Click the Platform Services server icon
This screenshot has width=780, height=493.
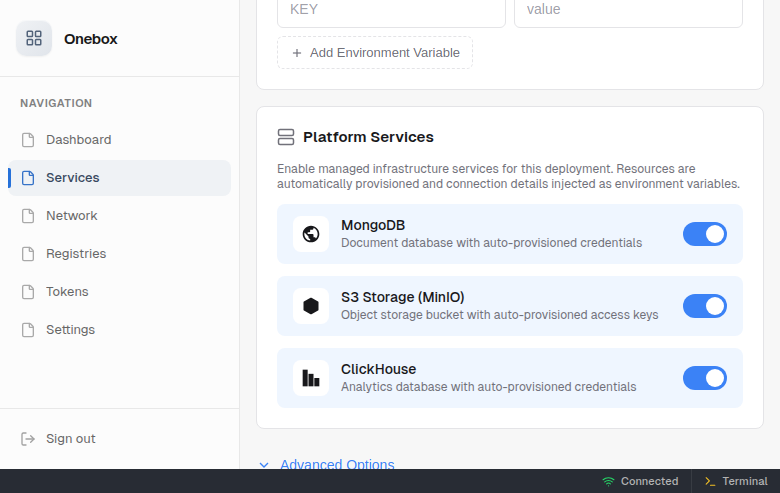point(286,137)
